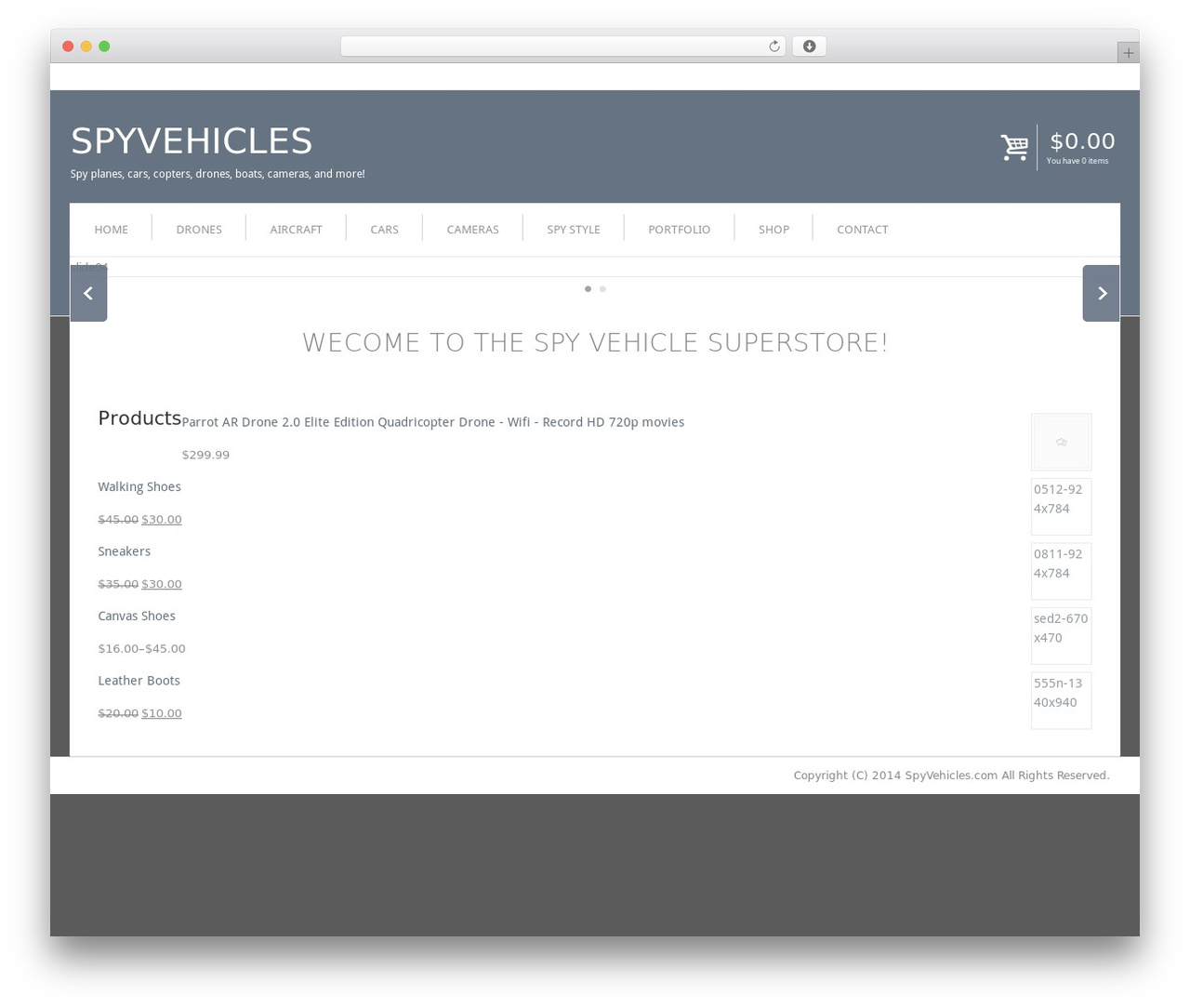This screenshot has height=1008, width=1190.
Task: Open the Leather Boots product link
Action: (x=139, y=681)
